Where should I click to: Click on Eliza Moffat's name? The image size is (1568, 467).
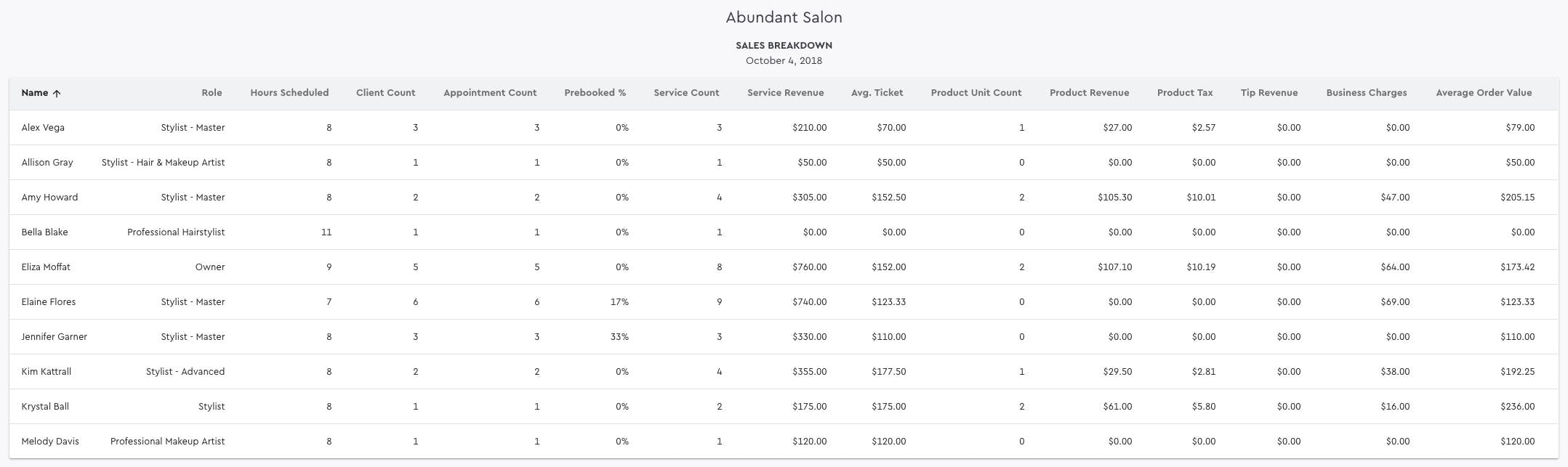(46, 267)
